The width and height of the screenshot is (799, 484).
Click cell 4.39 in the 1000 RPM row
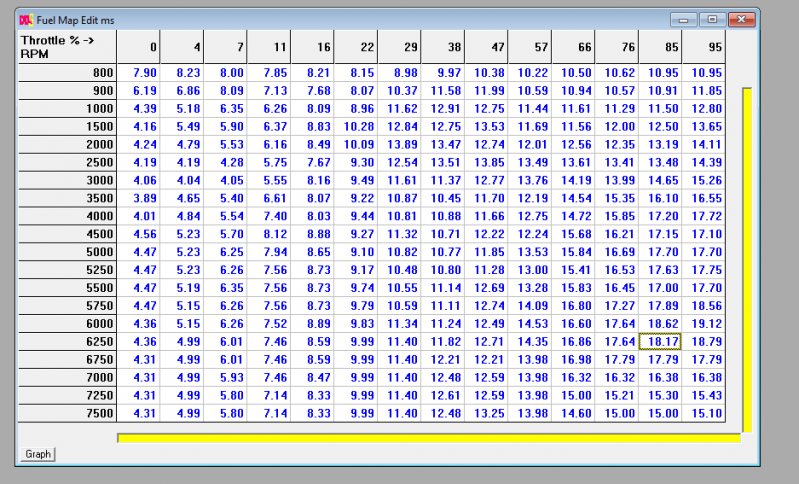(x=139, y=109)
